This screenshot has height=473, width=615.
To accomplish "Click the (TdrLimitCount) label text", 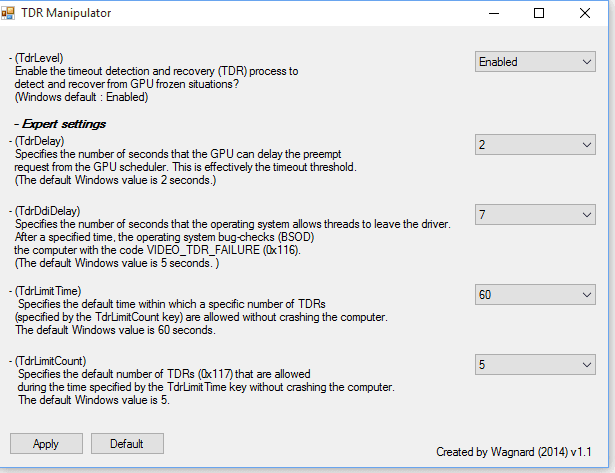I will click(50, 361).
